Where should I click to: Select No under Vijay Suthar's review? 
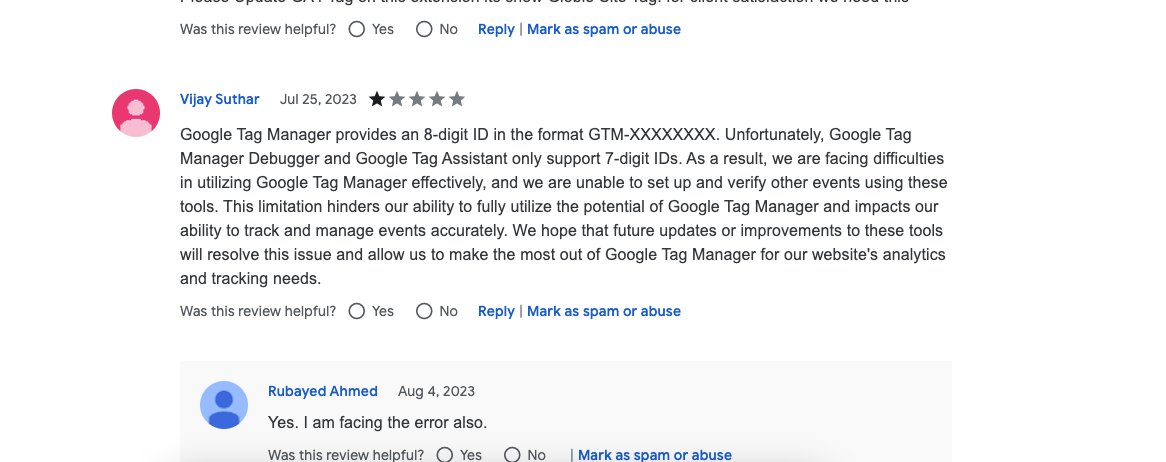[424, 311]
